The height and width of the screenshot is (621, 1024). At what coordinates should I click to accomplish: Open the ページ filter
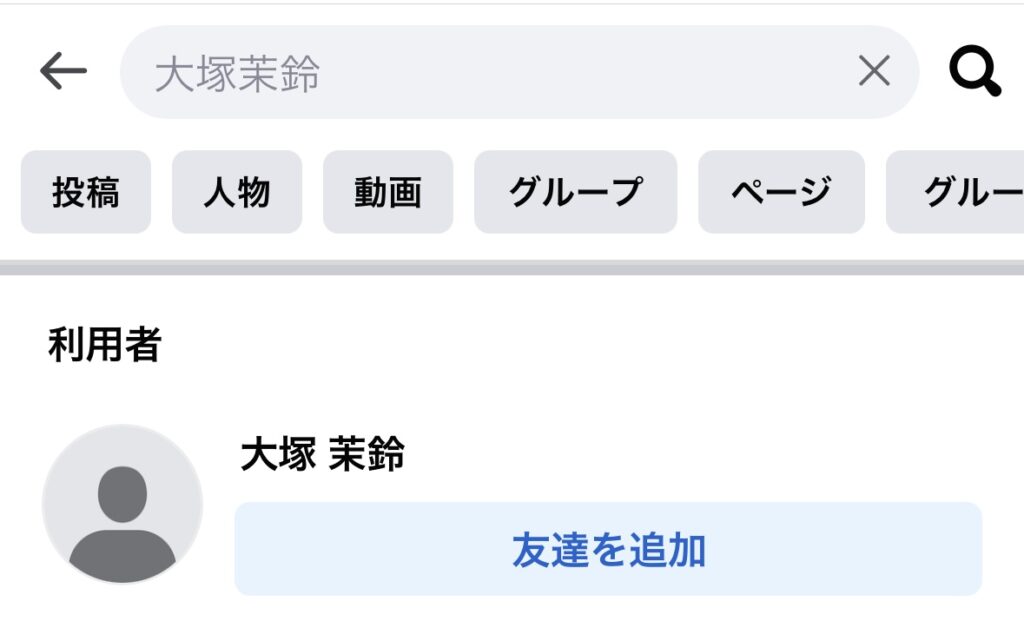[781, 192]
